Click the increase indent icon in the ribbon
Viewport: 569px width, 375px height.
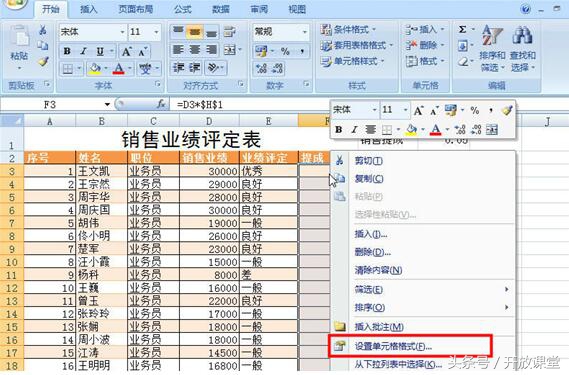click(195, 68)
